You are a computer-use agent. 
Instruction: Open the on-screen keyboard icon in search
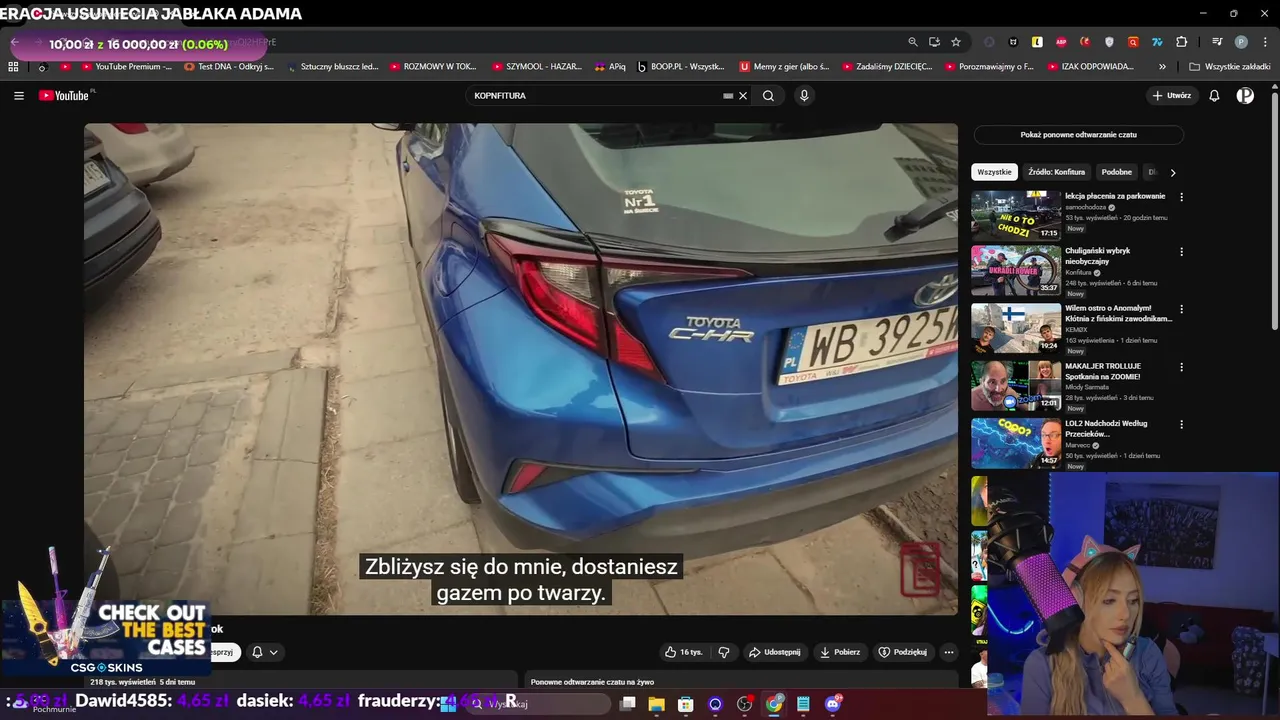click(x=728, y=96)
